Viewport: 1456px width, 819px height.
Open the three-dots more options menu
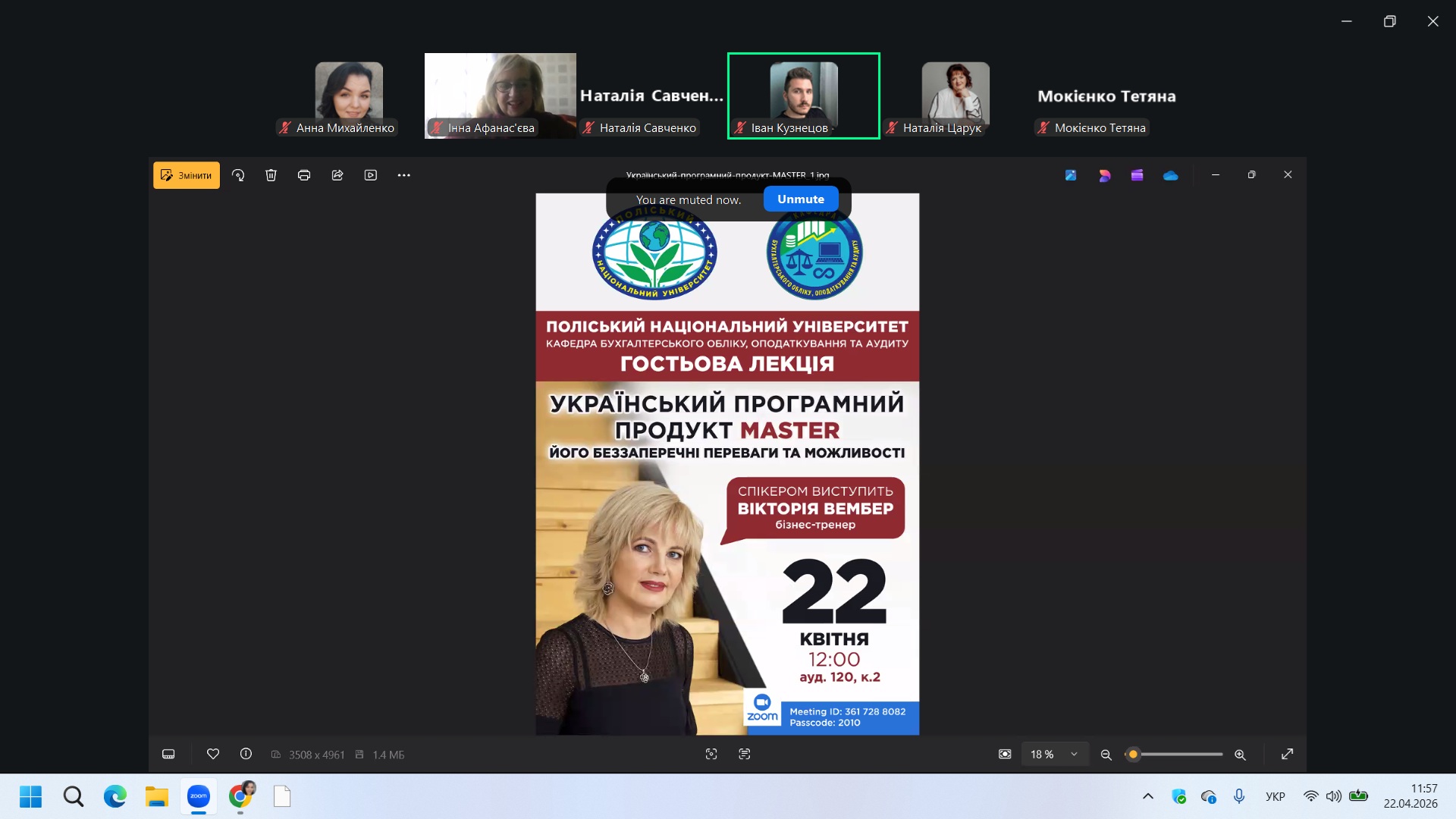point(403,175)
